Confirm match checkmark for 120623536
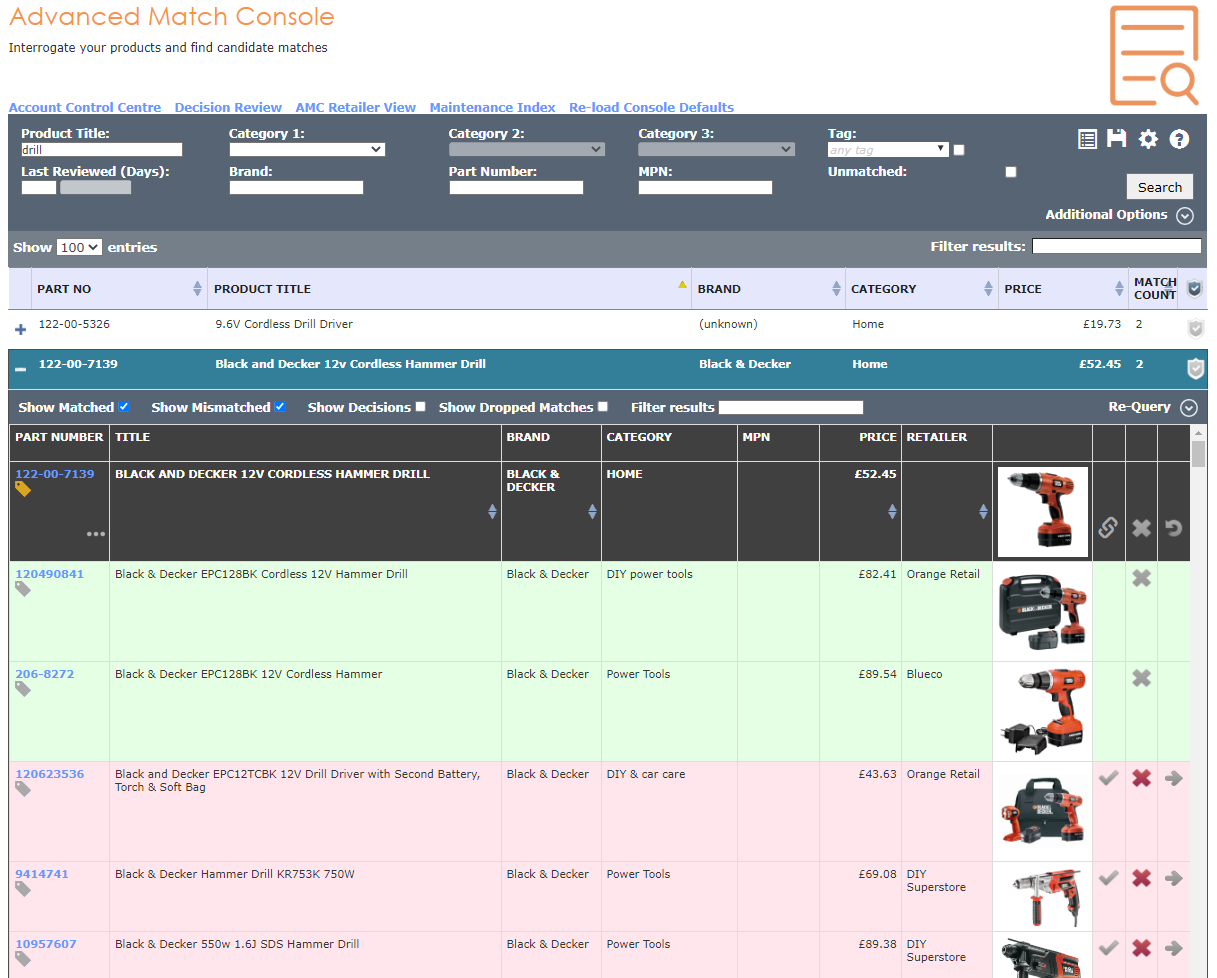 pos(1108,778)
